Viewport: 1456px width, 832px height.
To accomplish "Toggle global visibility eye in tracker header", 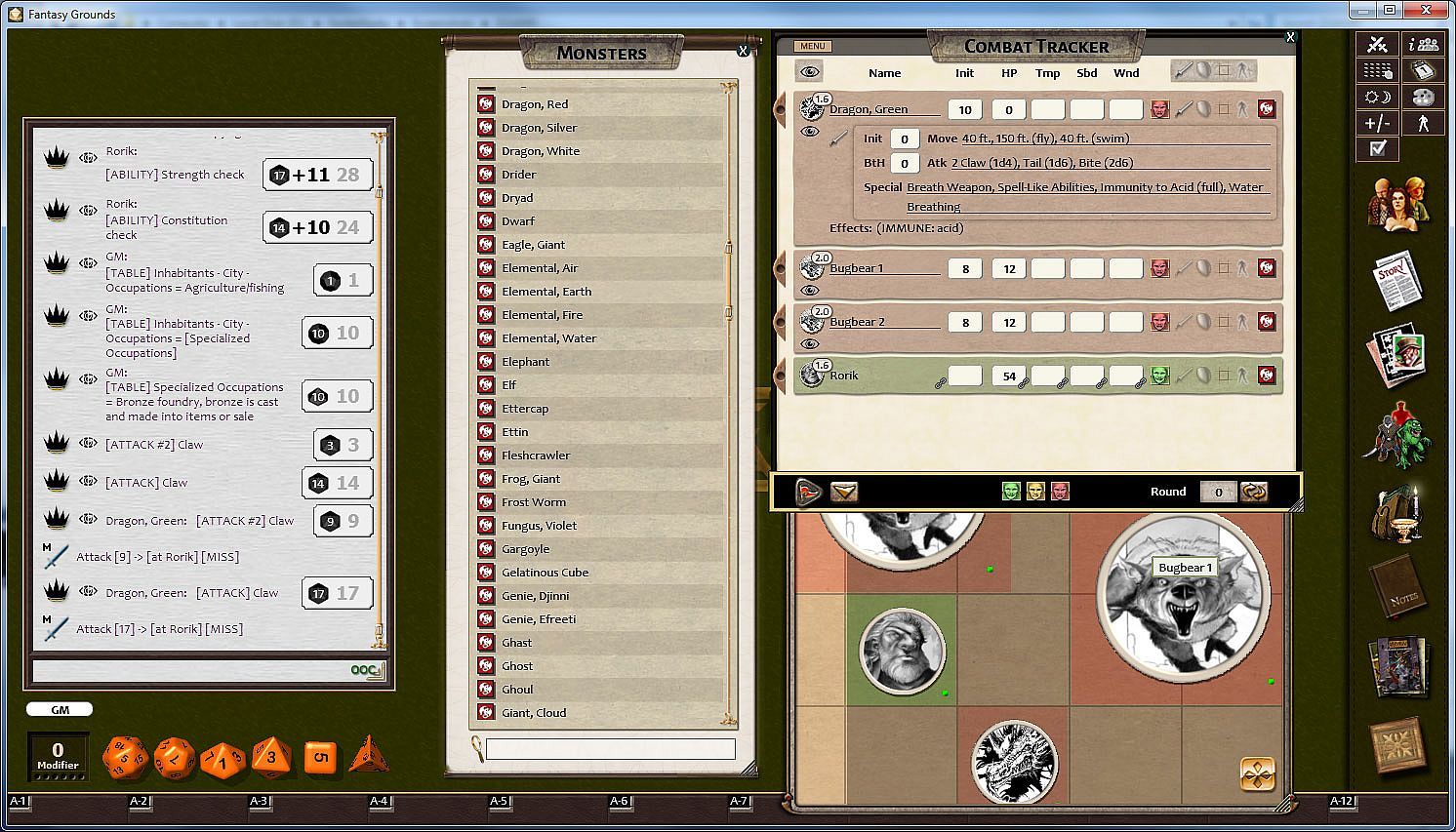I will [x=809, y=71].
